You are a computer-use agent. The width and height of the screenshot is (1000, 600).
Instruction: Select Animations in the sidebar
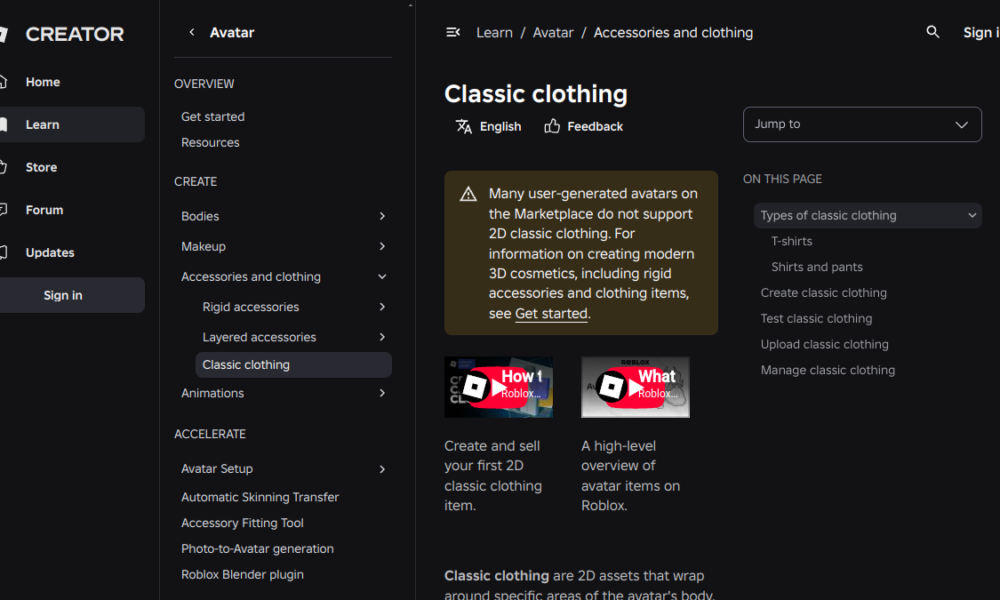(212, 393)
